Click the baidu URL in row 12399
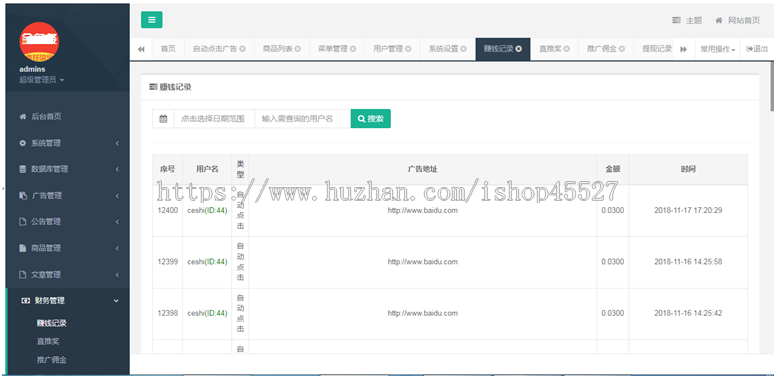Image resolution: width=776 pixels, height=378 pixels. tap(423, 262)
